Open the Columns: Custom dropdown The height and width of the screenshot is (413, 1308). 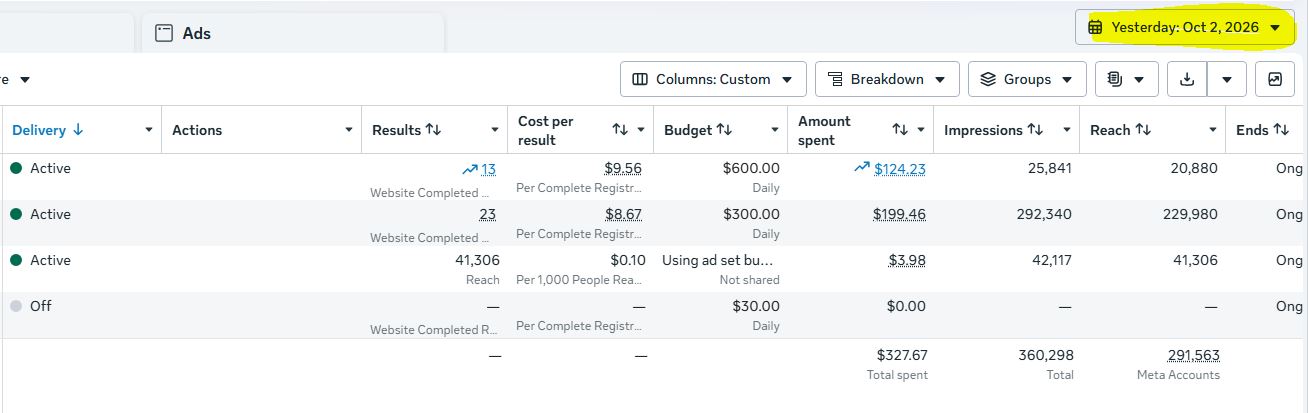click(713, 79)
